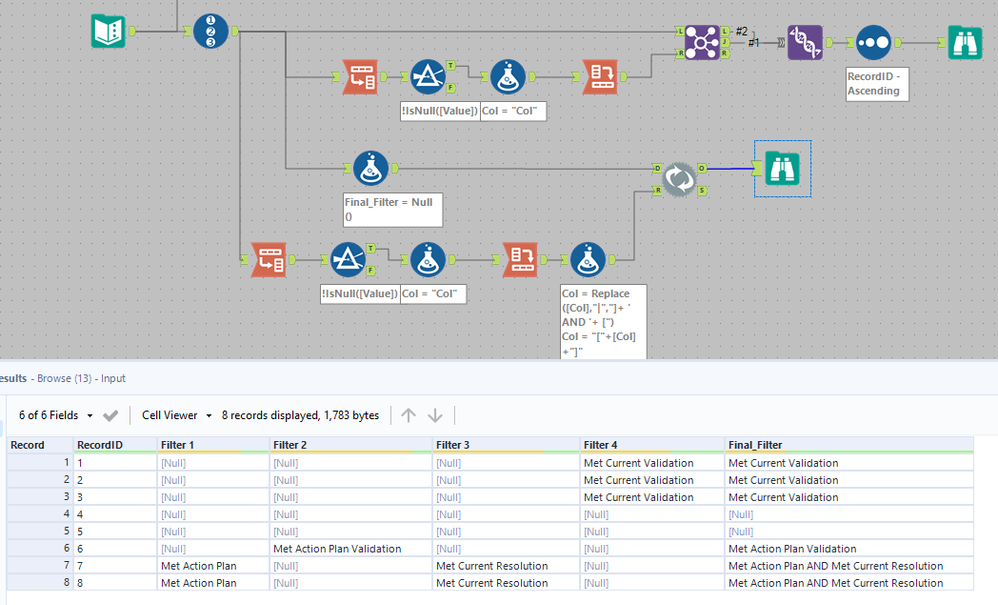Click the Col = Replace annotation box
Screen dimensions: 998x605
603,323
